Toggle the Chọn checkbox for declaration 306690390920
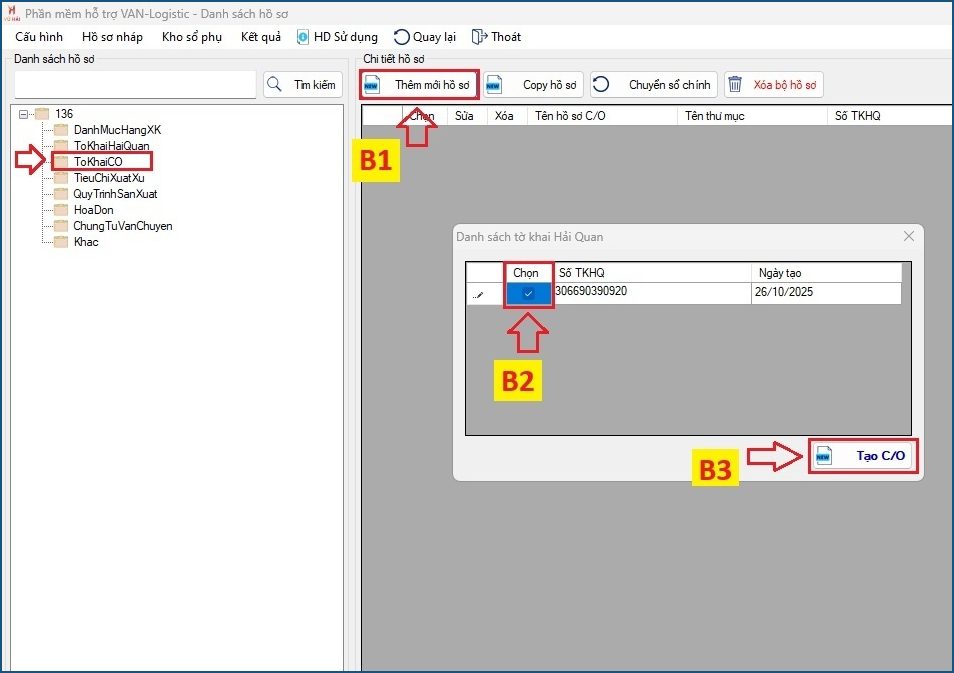This screenshot has width=954, height=673. (x=528, y=293)
